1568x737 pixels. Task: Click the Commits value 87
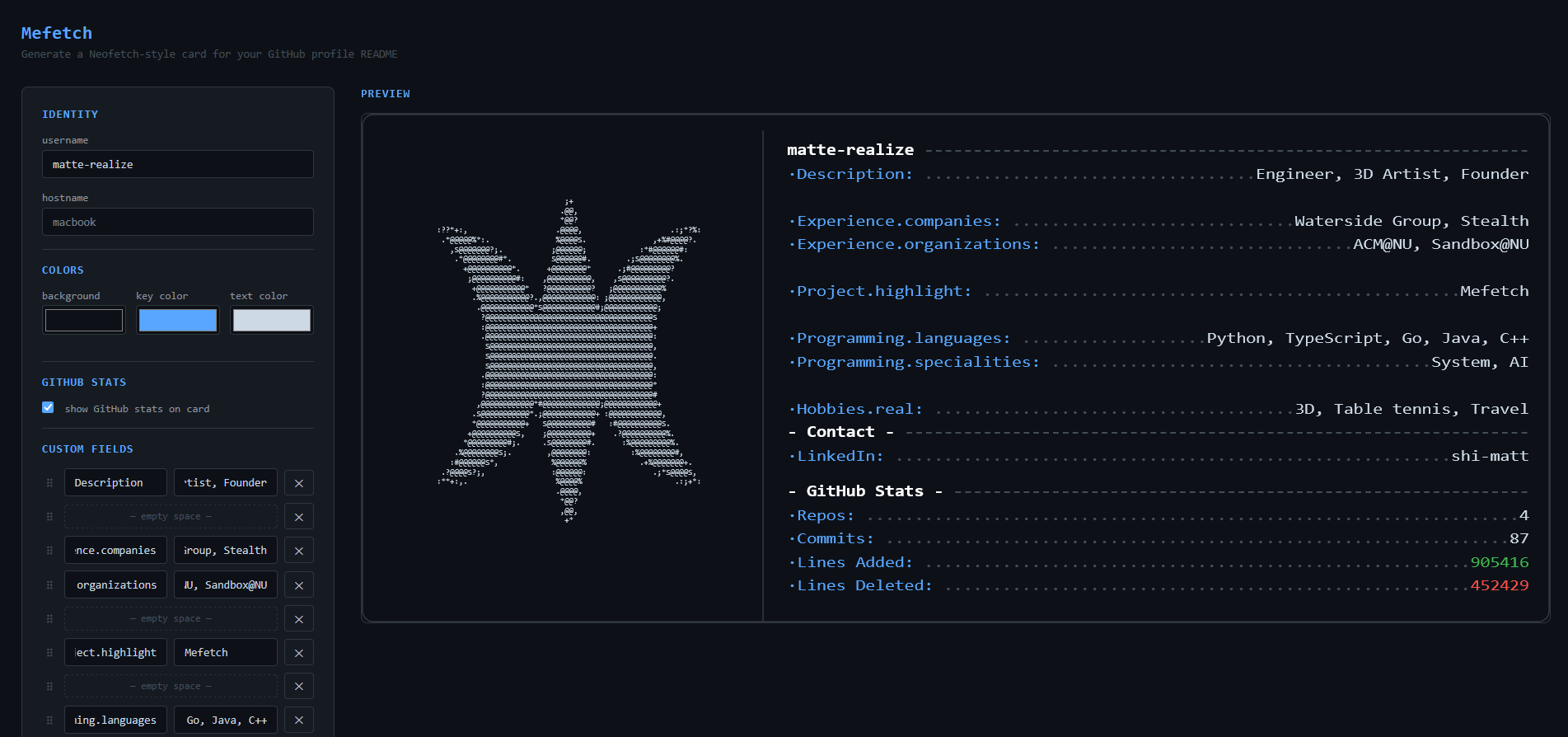(1519, 538)
